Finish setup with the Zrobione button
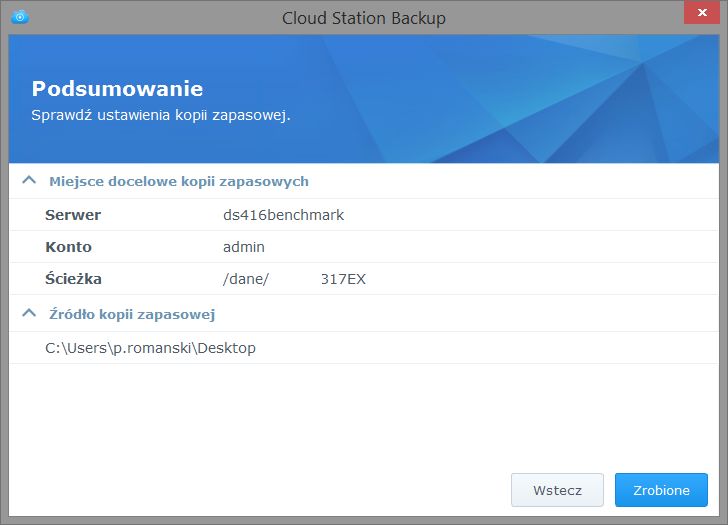Viewport: 728px width, 525px height. click(661, 490)
